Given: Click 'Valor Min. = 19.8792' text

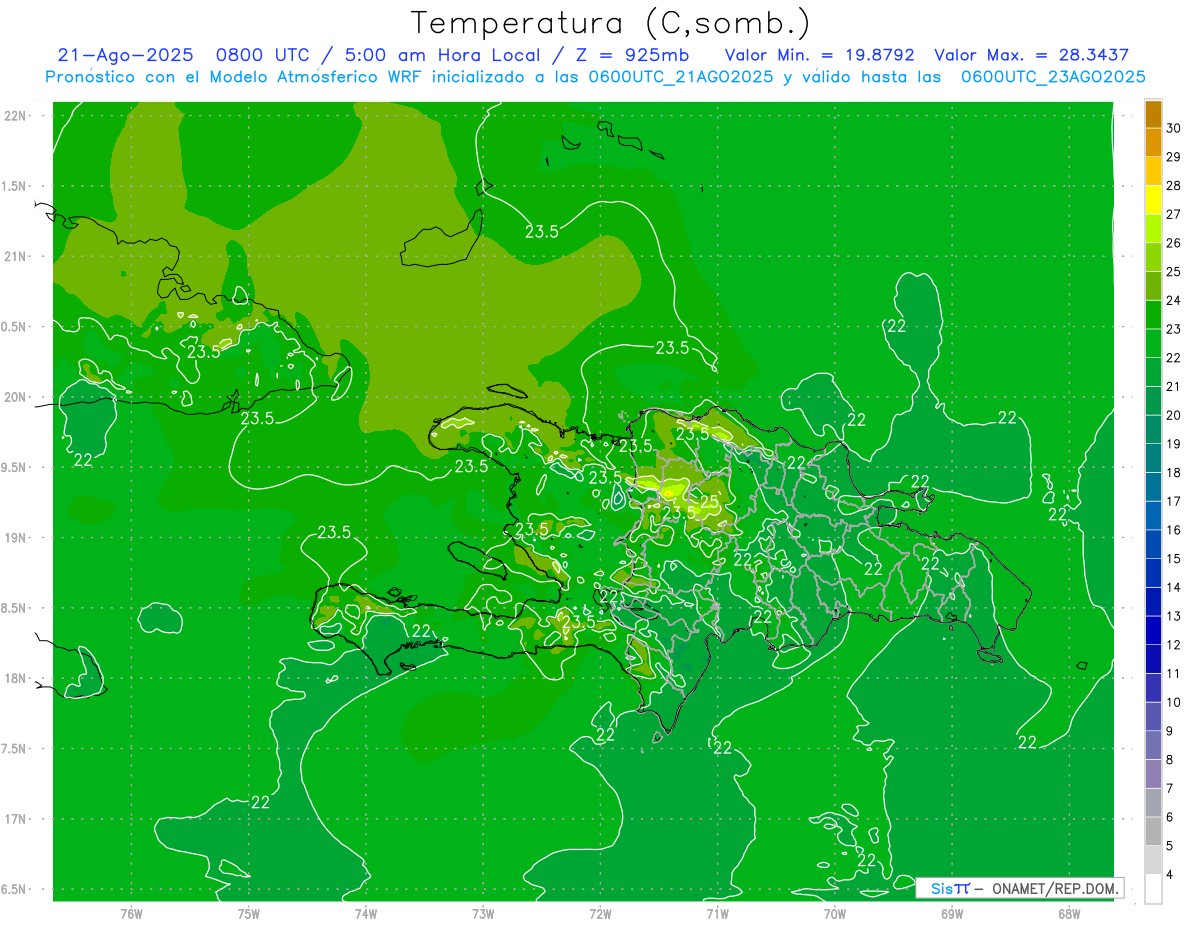Looking at the screenshot, I should coord(819,55).
